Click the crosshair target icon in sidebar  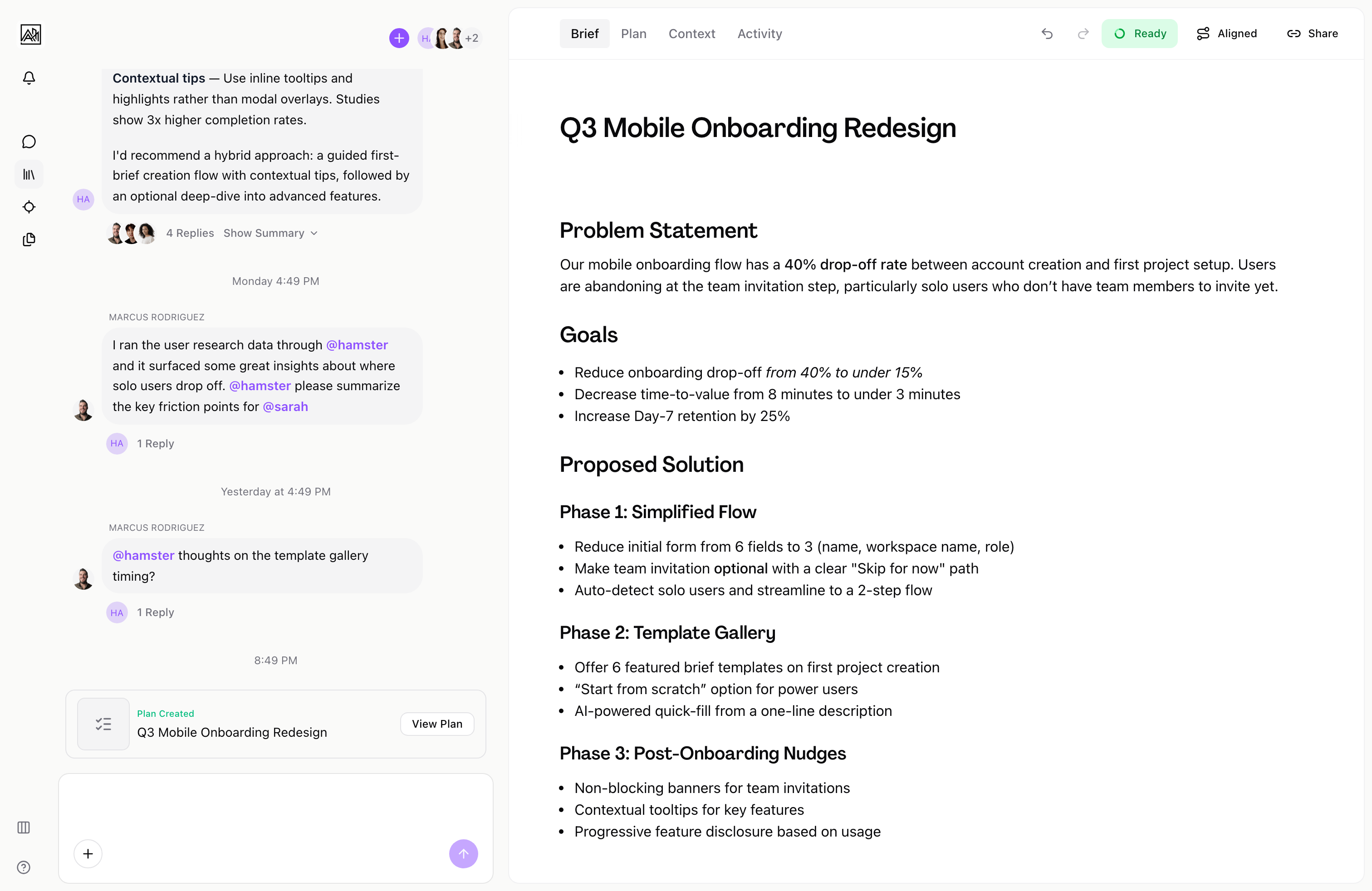(29, 207)
